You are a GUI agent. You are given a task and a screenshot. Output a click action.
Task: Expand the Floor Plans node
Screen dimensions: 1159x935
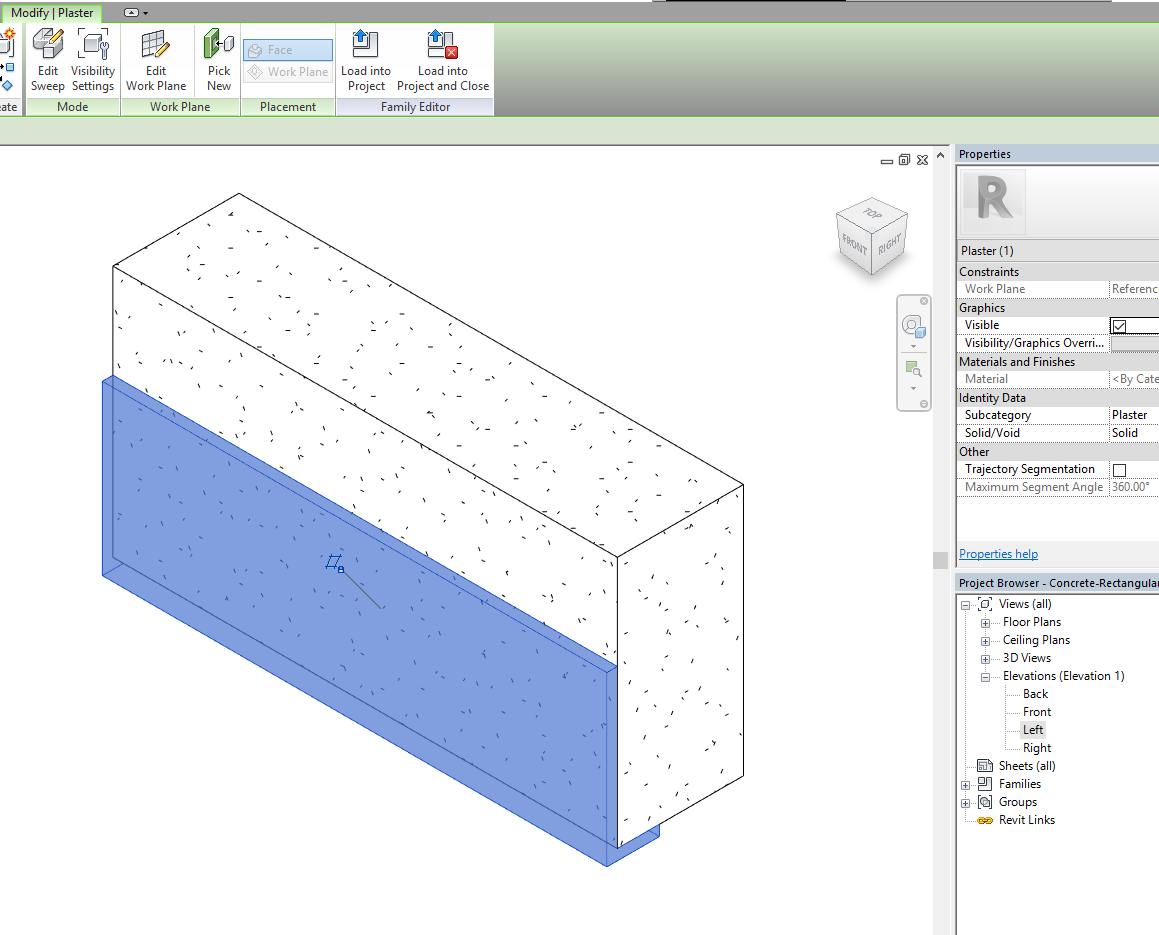984,621
